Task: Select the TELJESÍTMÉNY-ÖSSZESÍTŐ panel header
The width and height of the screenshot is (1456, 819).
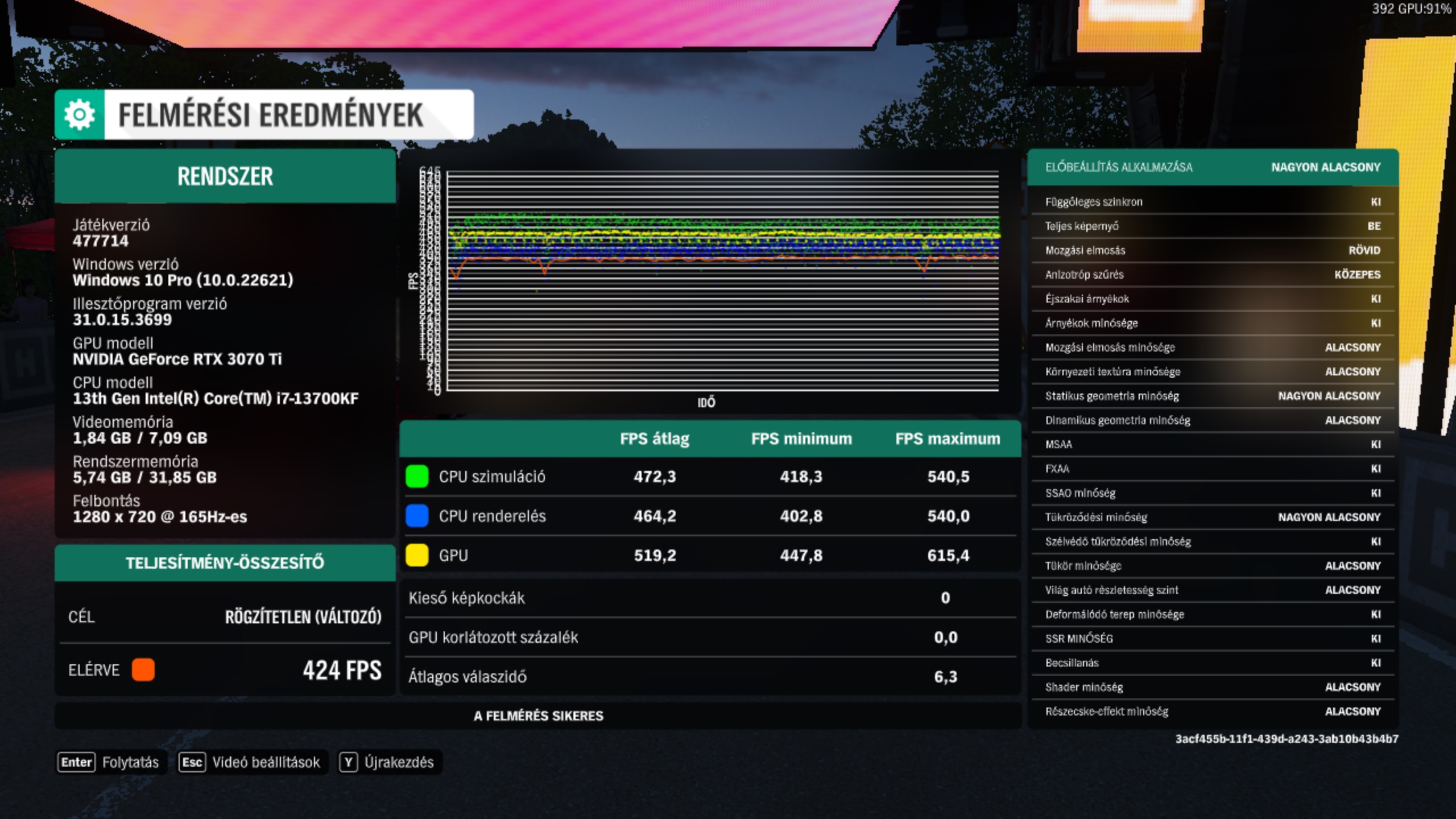Action: pos(225,563)
